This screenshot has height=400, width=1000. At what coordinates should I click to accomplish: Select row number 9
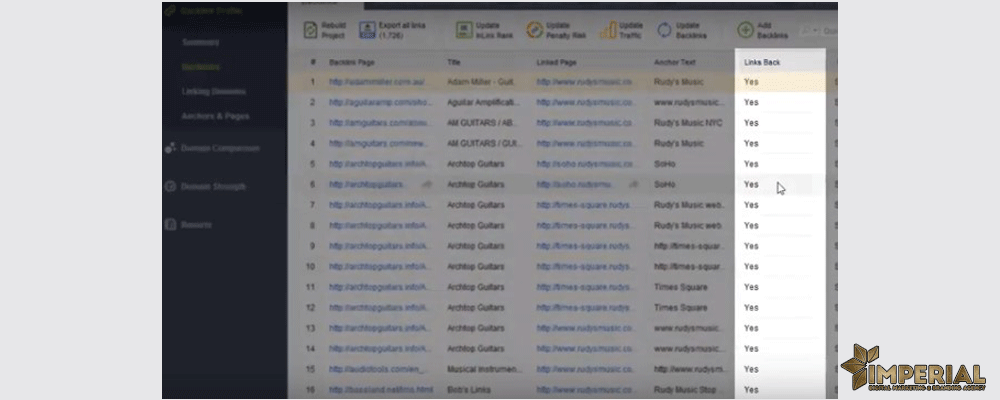(312, 246)
